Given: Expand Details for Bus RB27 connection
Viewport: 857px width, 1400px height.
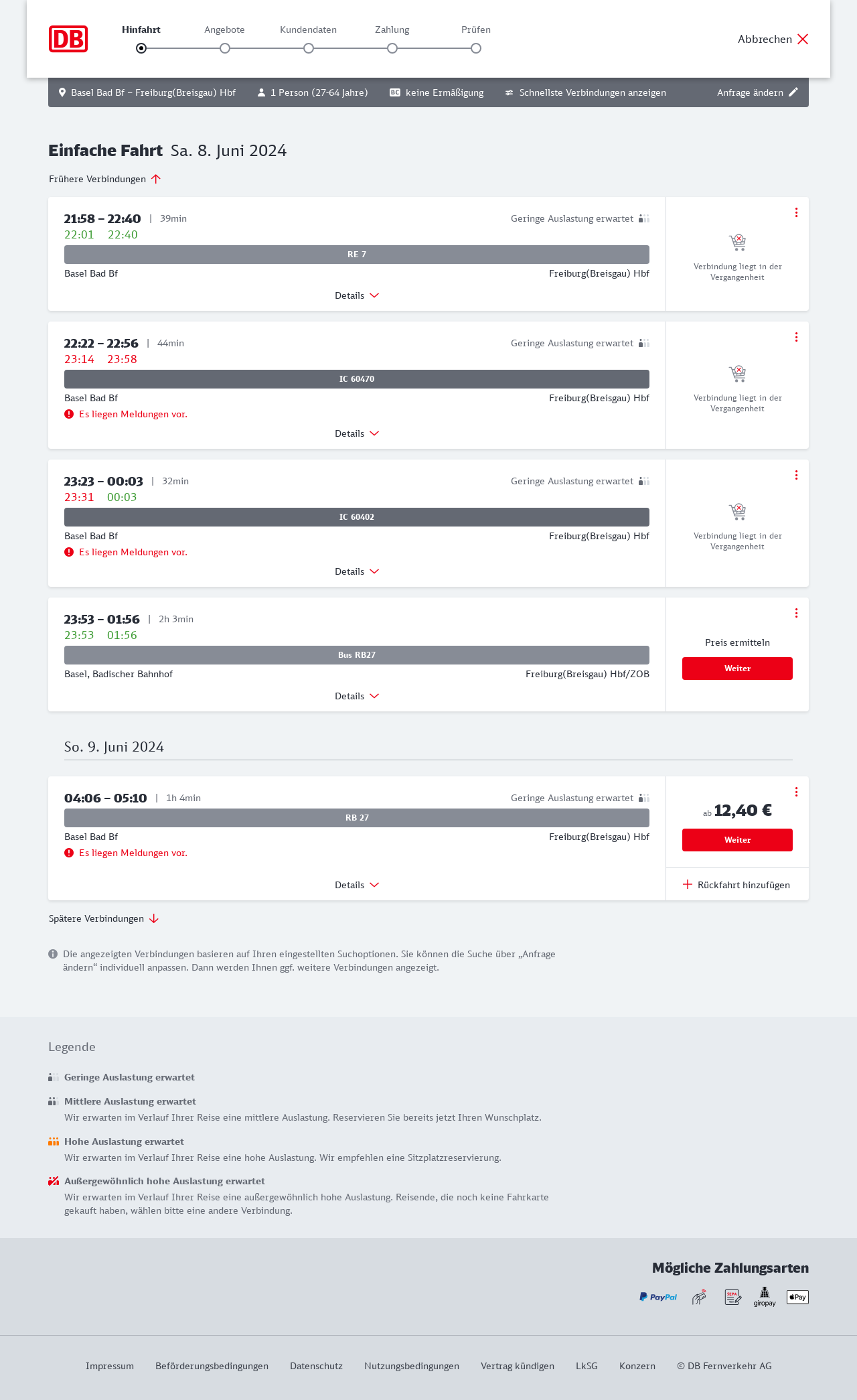Looking at the screenshot, I should [x=357, y=696].
